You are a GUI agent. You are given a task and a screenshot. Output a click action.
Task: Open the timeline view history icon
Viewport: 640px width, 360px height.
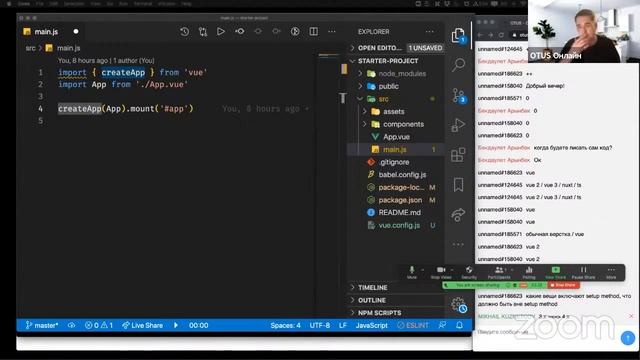pos(184,31)
